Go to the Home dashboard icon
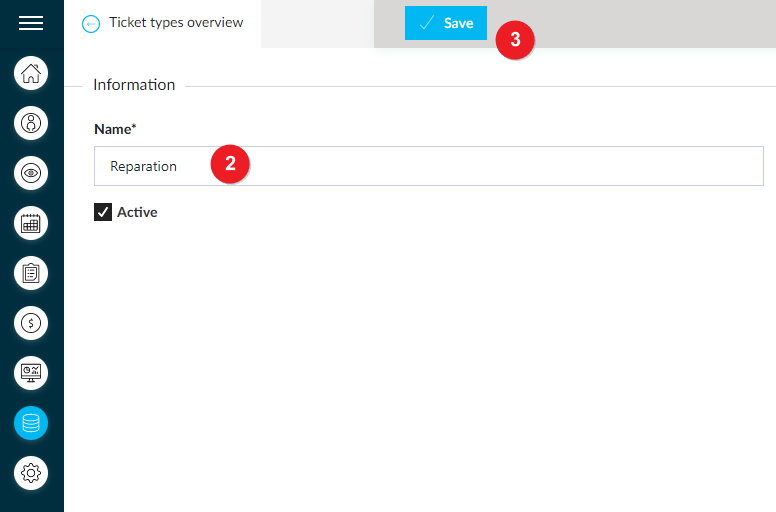Screen dimensions: 776x512 point(31,73)
